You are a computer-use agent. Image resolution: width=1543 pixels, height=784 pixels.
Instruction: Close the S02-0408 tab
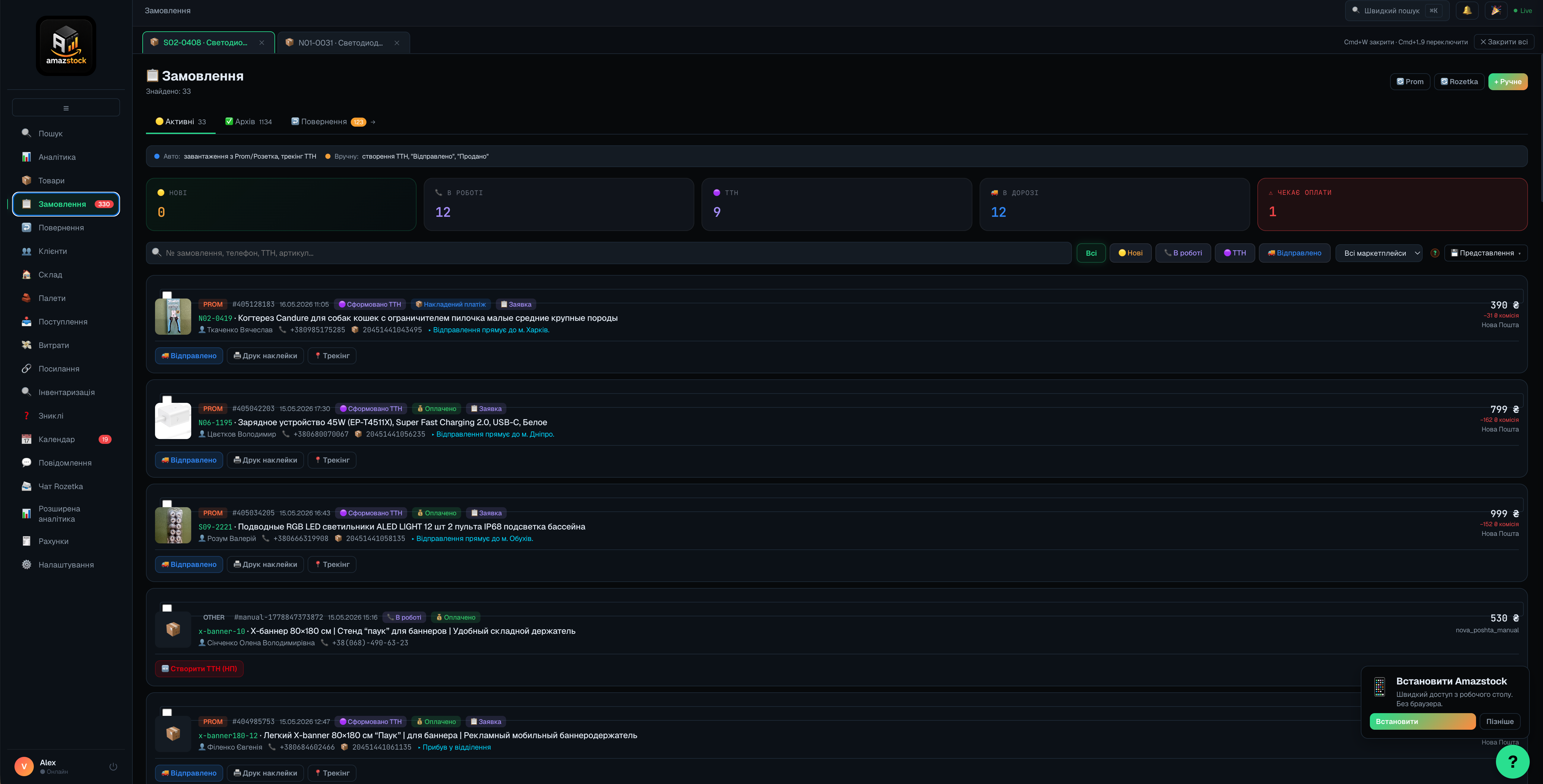262,43
